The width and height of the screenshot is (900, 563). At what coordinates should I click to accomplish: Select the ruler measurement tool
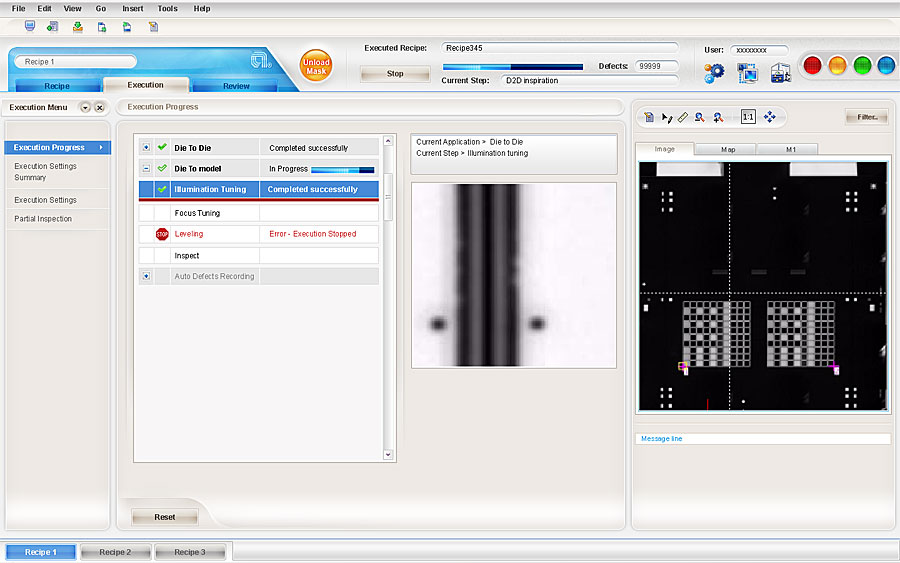(683, 117)
